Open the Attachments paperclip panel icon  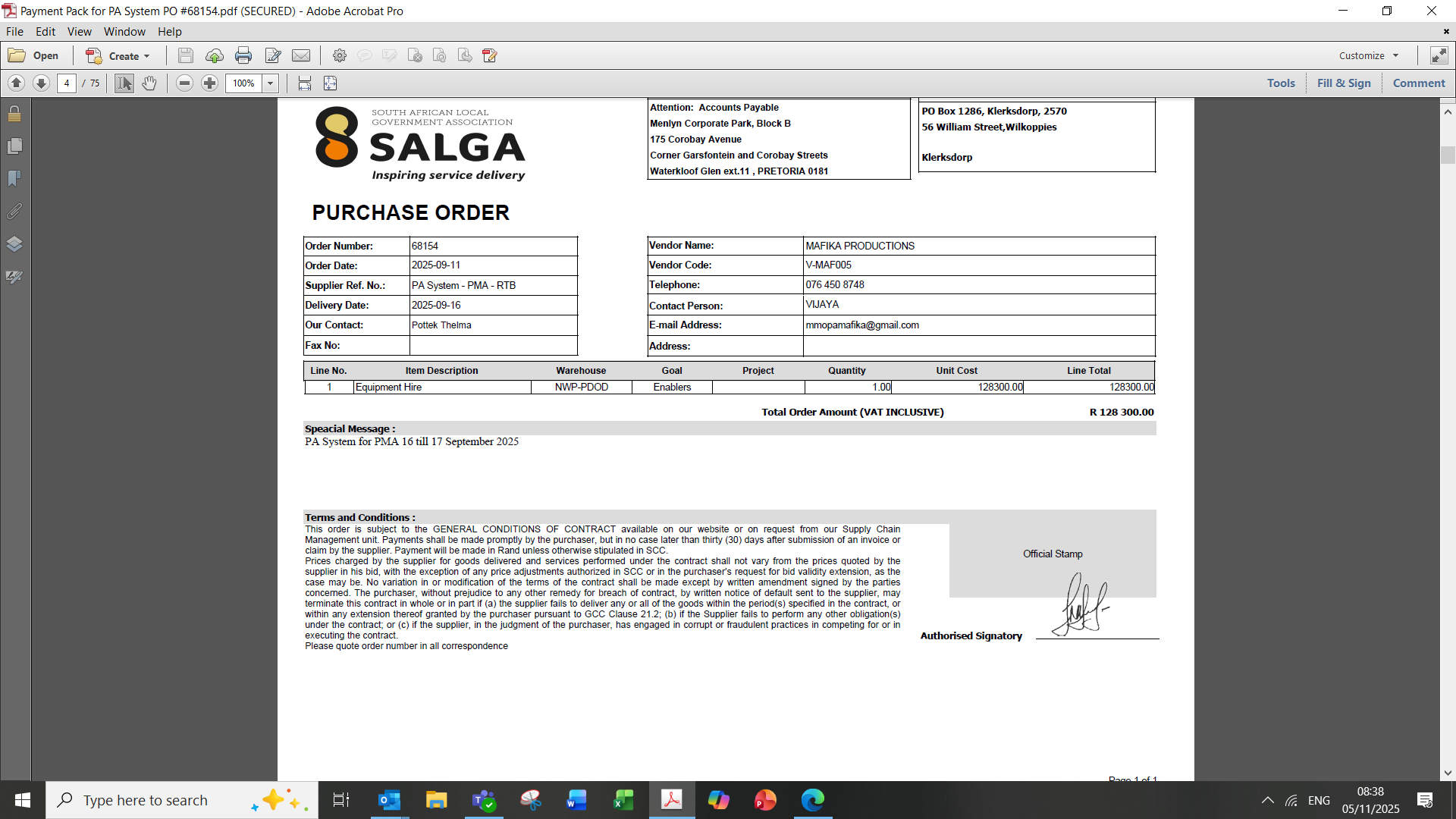(x=14, y=211)
